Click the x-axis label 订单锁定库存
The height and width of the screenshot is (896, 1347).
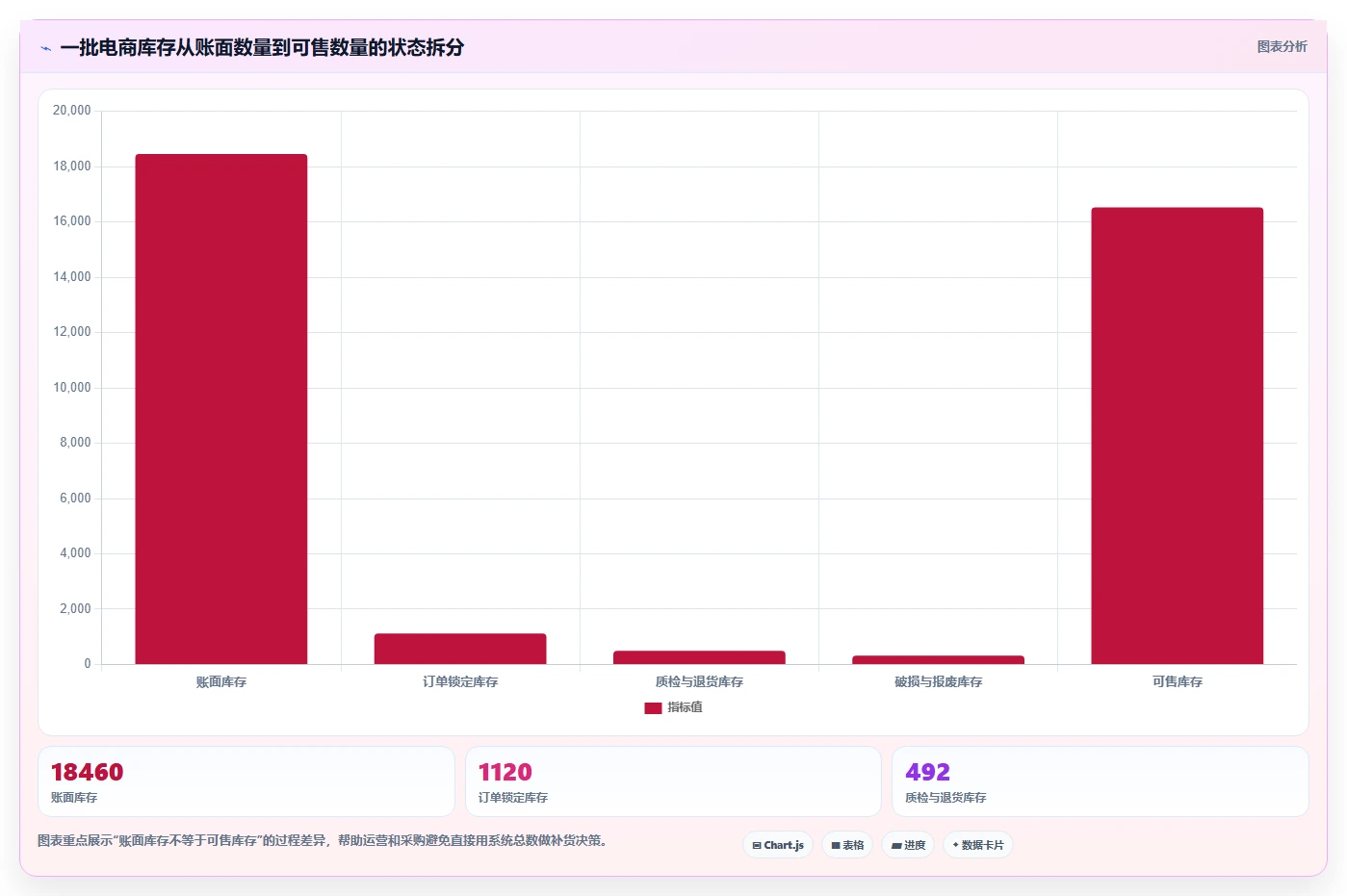pyautogui.click(x=460, y=681)
